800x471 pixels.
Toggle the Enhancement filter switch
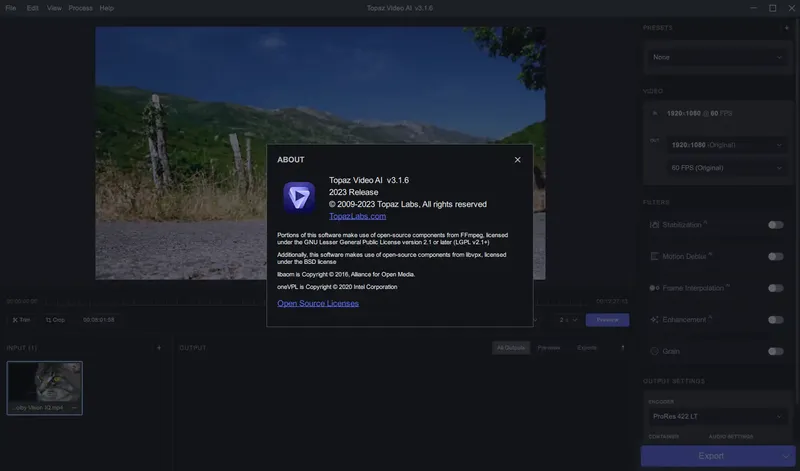[x=776, y=319]
